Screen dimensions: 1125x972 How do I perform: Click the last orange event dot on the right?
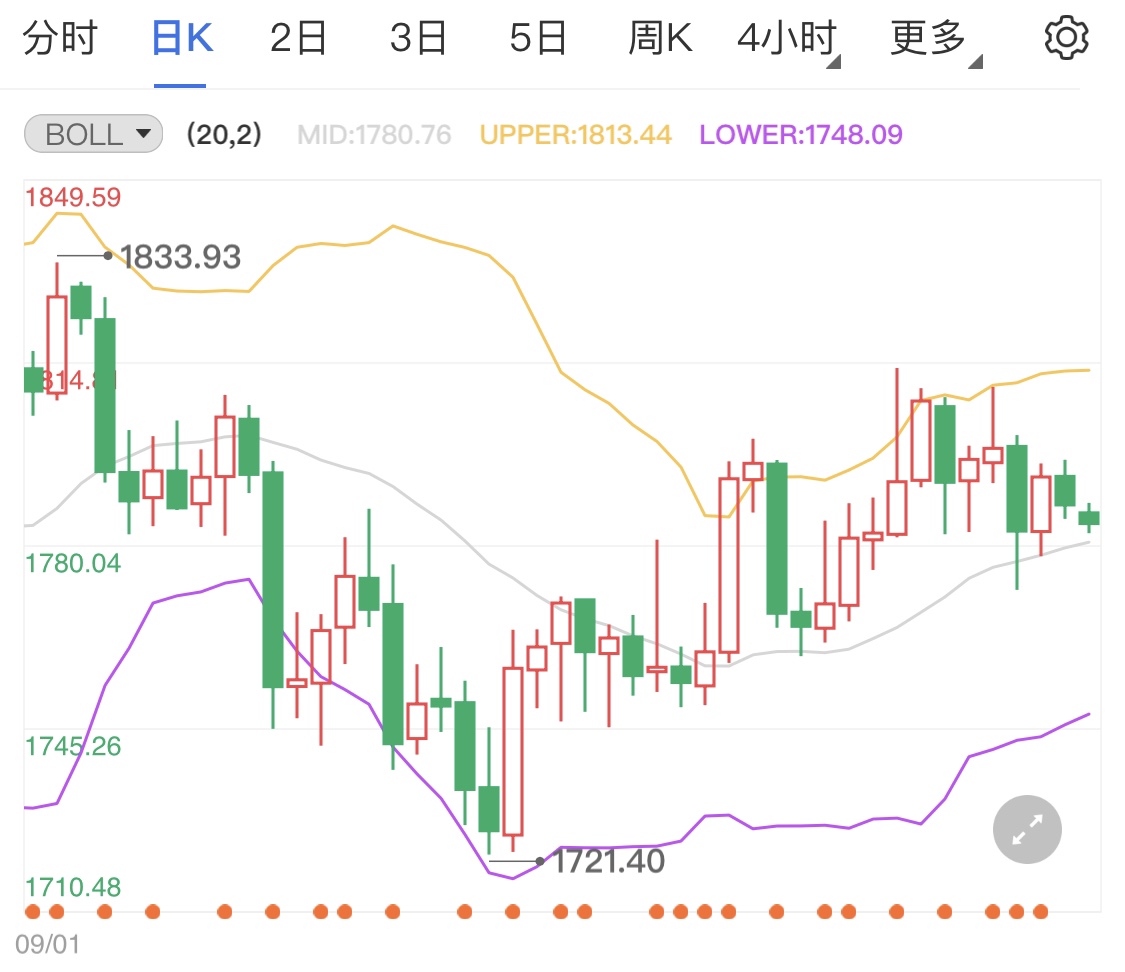point(1040,912)
